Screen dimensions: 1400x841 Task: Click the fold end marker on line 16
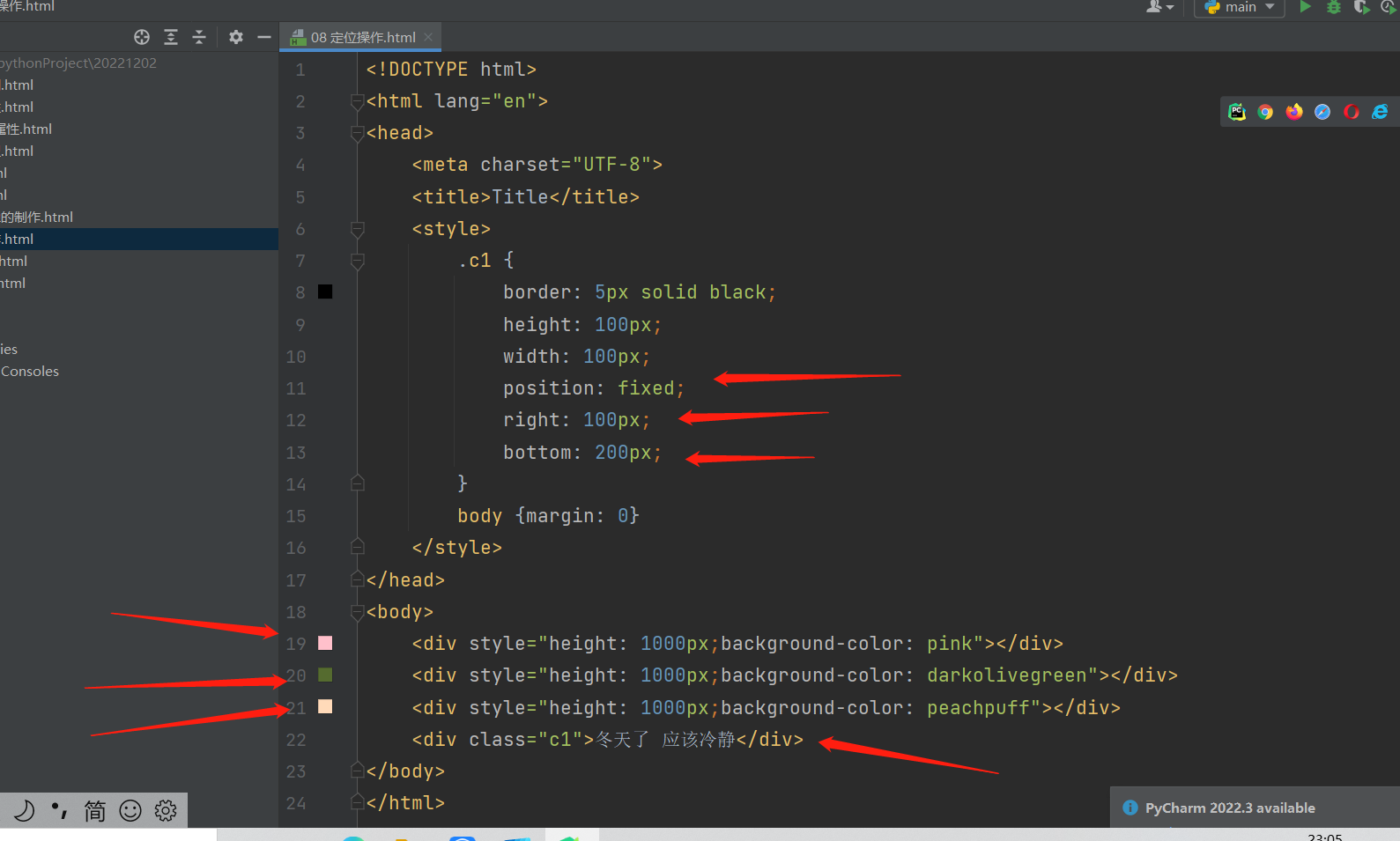[358, 547]
